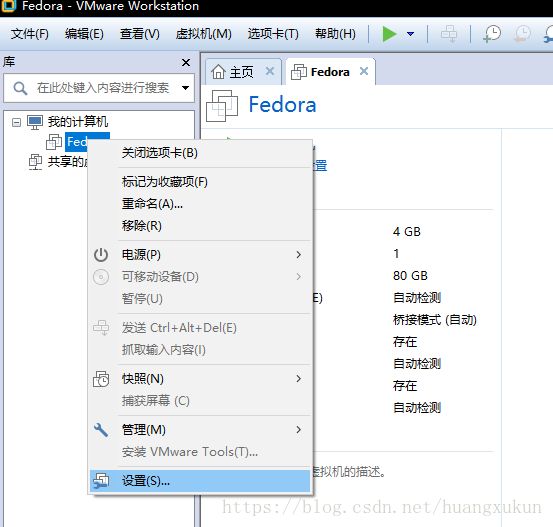Choose 设置(S)... in context menu
Screen dimensions: 553x527
pyautogui.click(x=200, y=481)
